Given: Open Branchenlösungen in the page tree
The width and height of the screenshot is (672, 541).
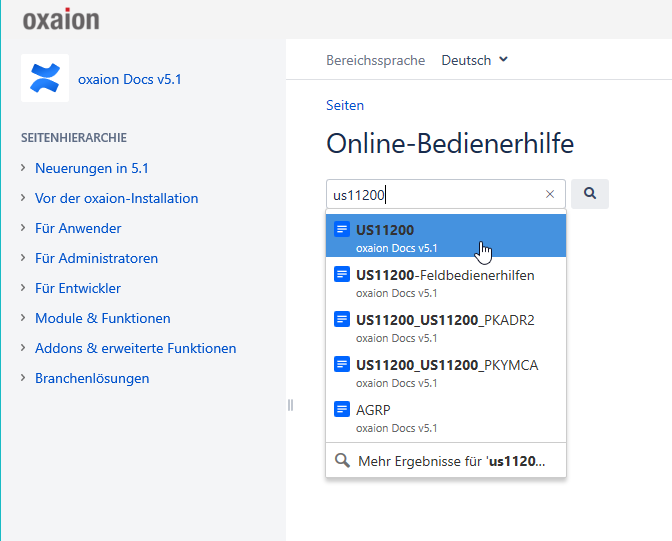Looking at the screenshot, I should click(x=92, y=378).
